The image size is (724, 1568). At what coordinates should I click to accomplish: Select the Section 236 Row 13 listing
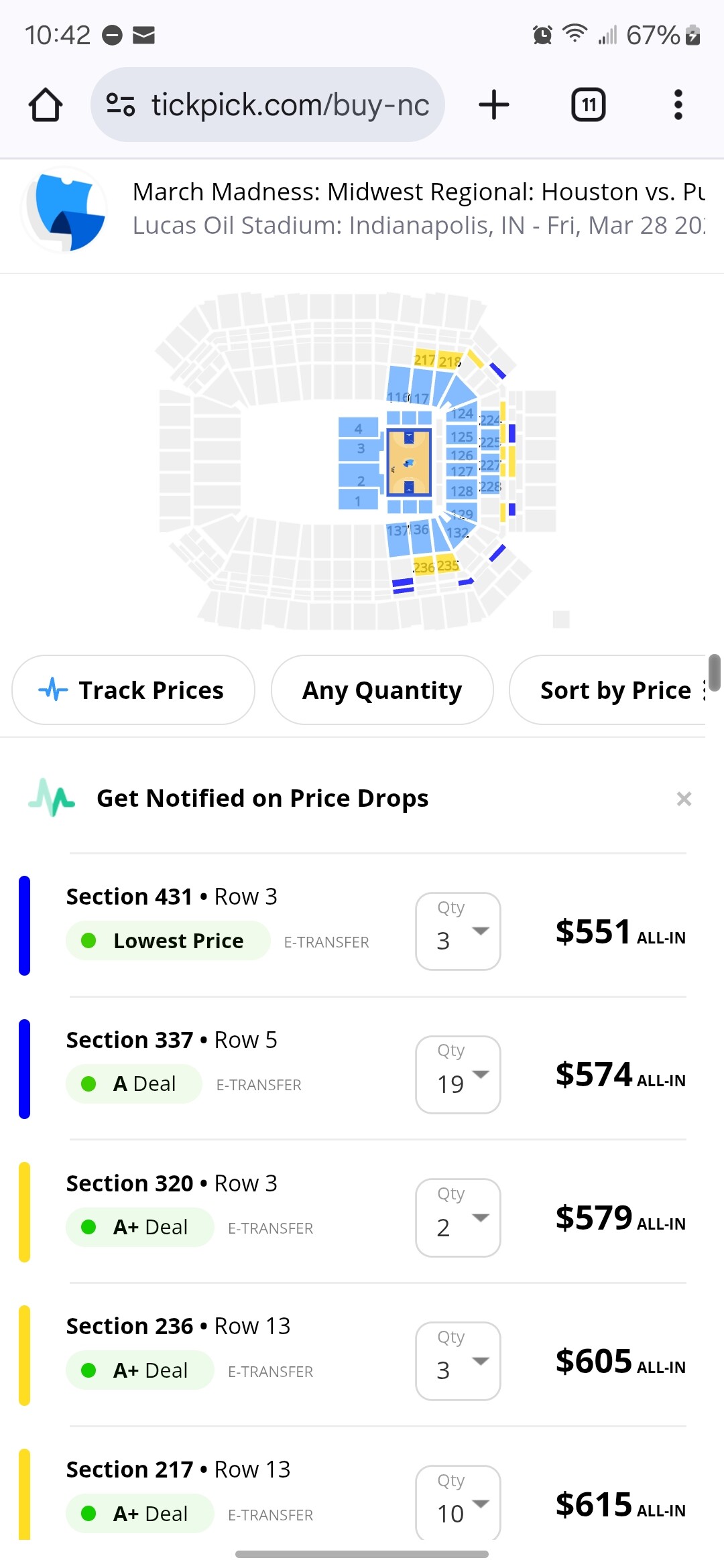click(201, 1347)
